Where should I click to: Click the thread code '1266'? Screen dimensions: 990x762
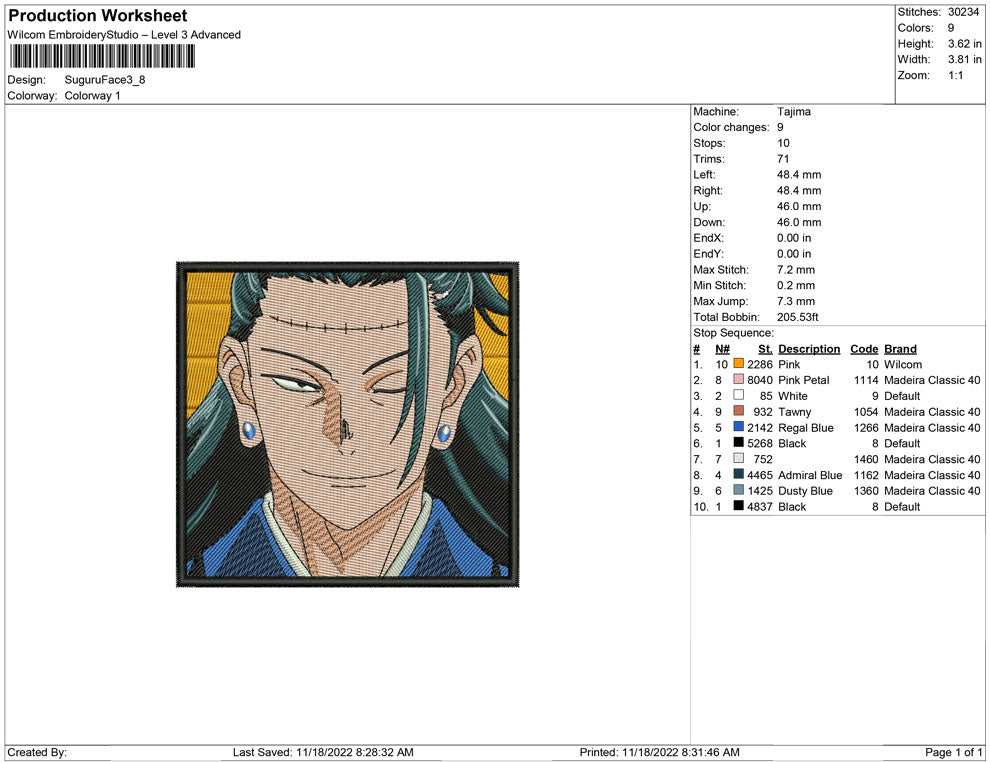[x=866, y=427]
